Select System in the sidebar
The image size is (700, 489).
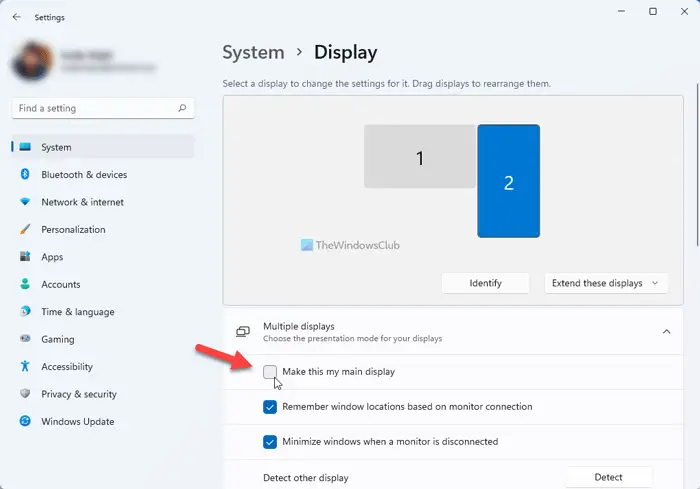pyautogui.click(x=103, y=147)
